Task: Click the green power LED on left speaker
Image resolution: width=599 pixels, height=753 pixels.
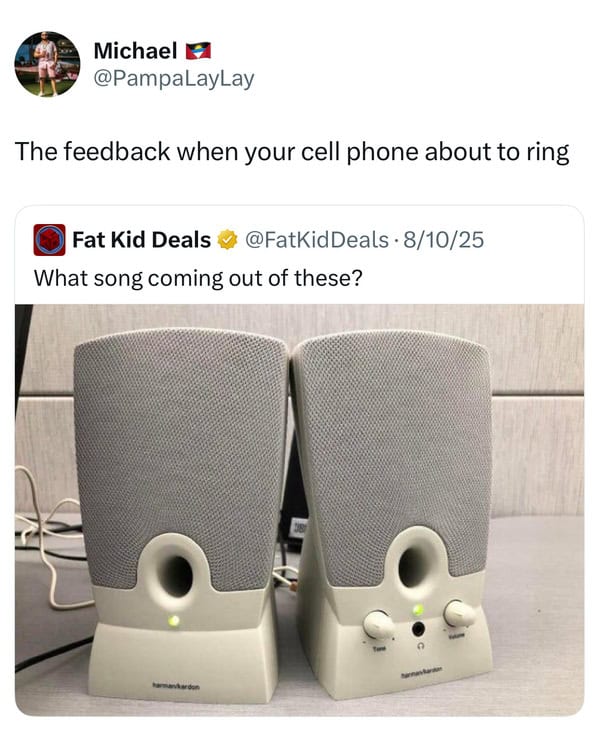Action: 174,620
